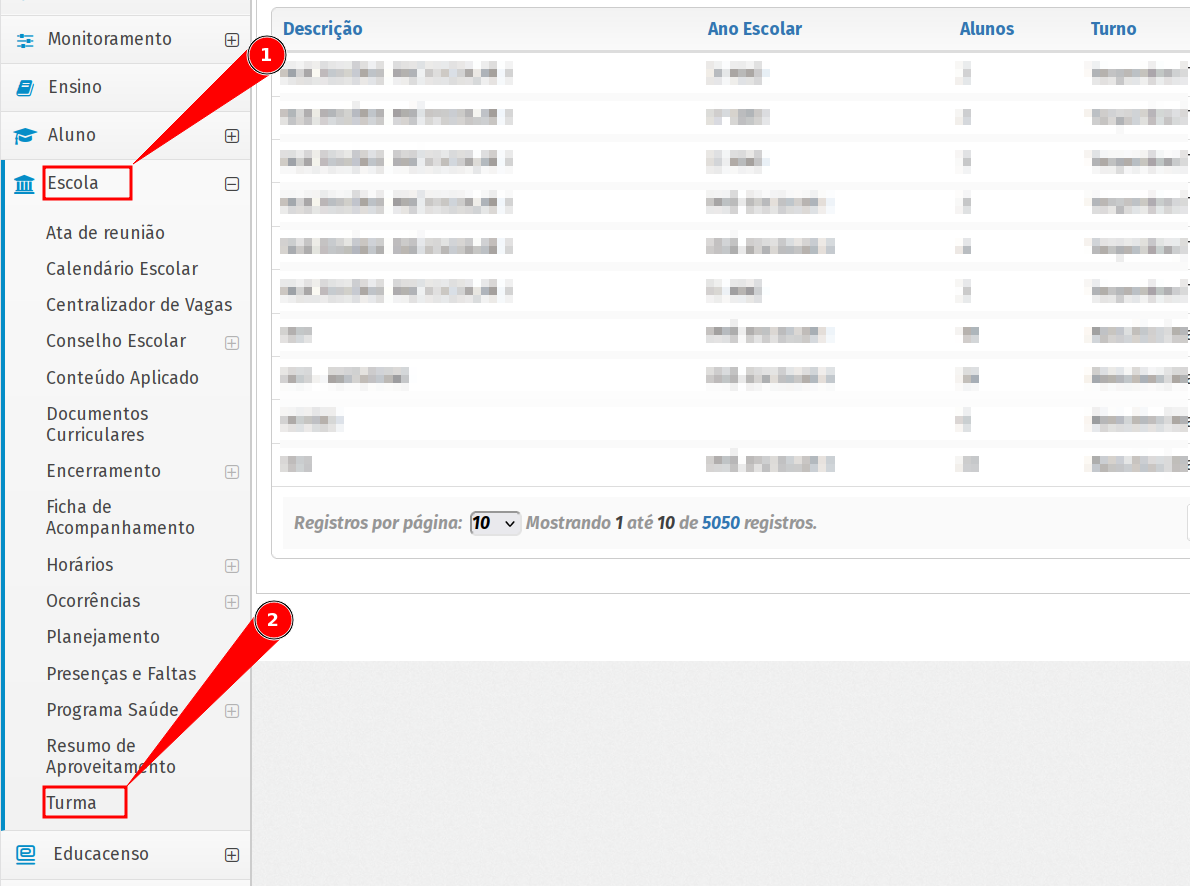Click the Educacenso sidebar icon
The image size is (1190, 886).
point(25,854)
